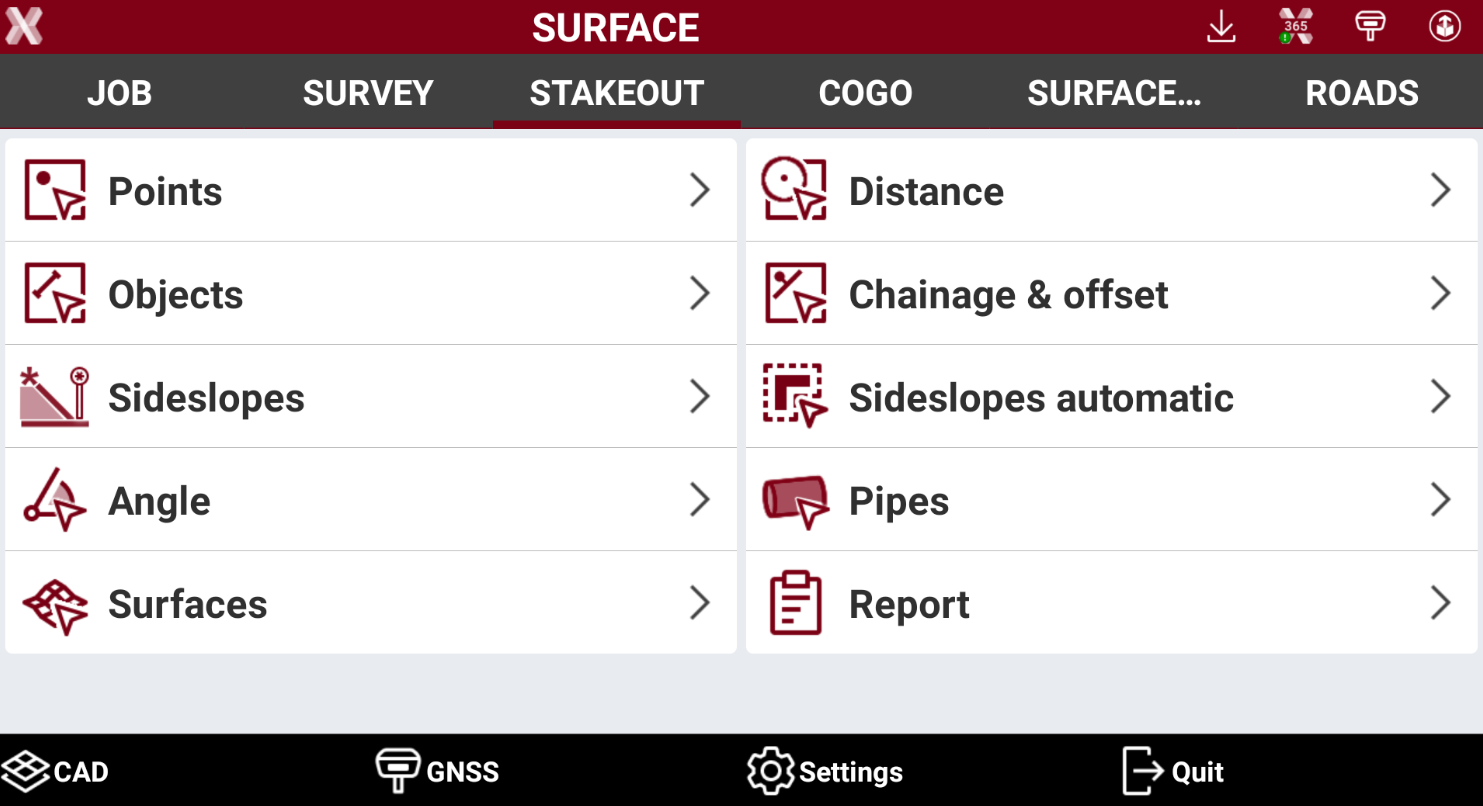Open the instrument target icon at top right
The height and width of the screenshot is (806, 1483).
(x=1444, y=27)
